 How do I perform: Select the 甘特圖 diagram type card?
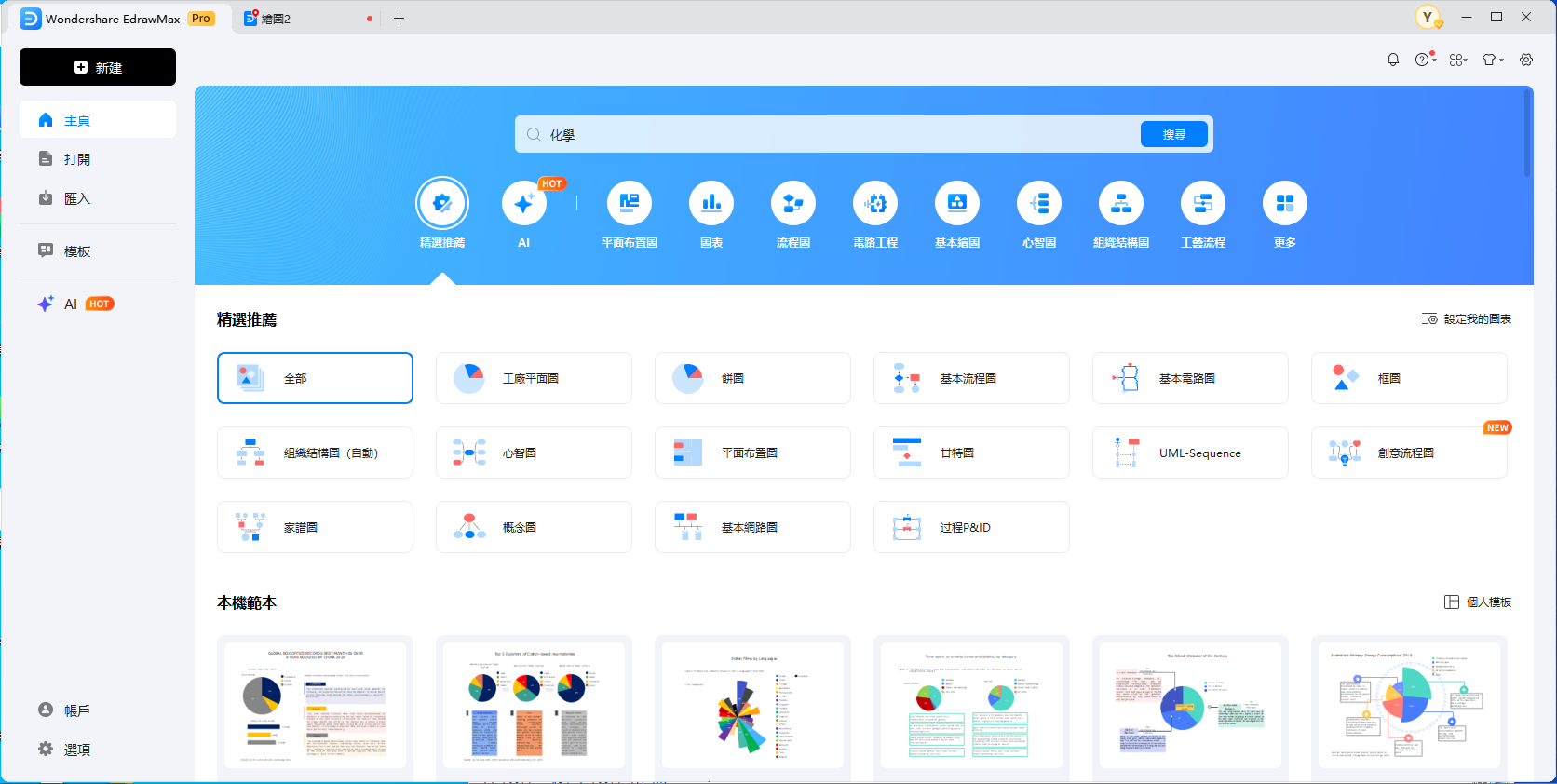tap(970, 453)
